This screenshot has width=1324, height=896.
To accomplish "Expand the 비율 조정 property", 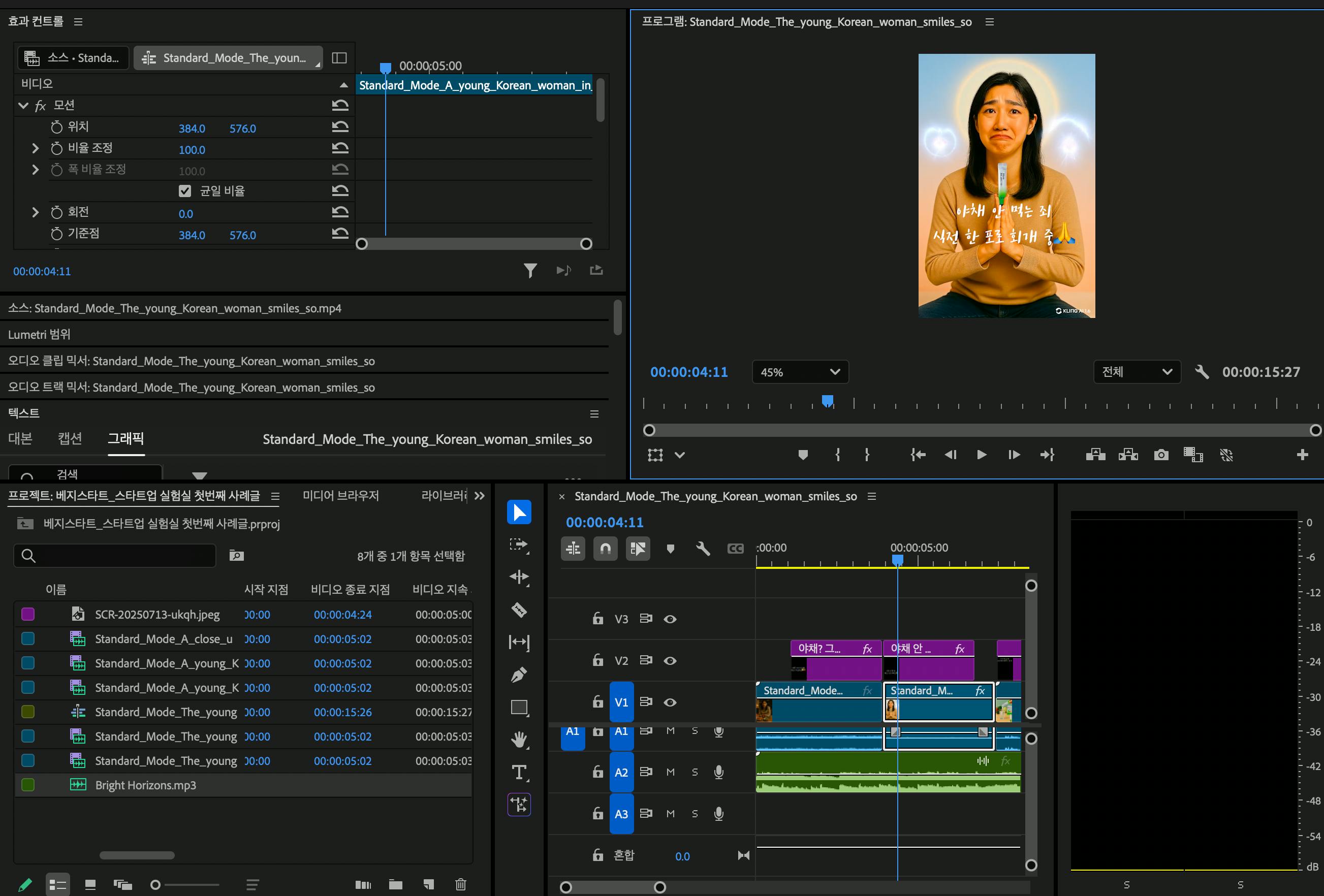I will tap(36, 148).
